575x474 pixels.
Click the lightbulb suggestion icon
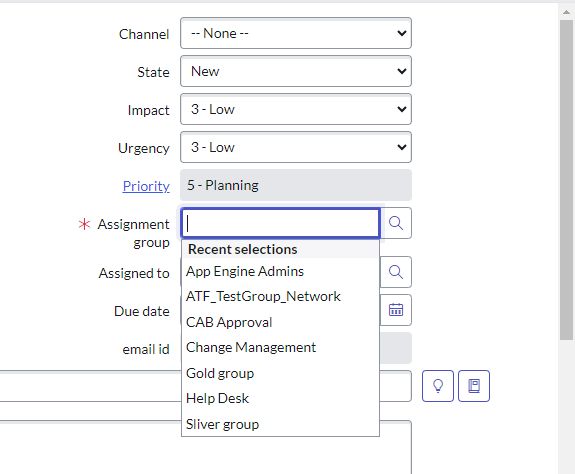coord(438,386)
